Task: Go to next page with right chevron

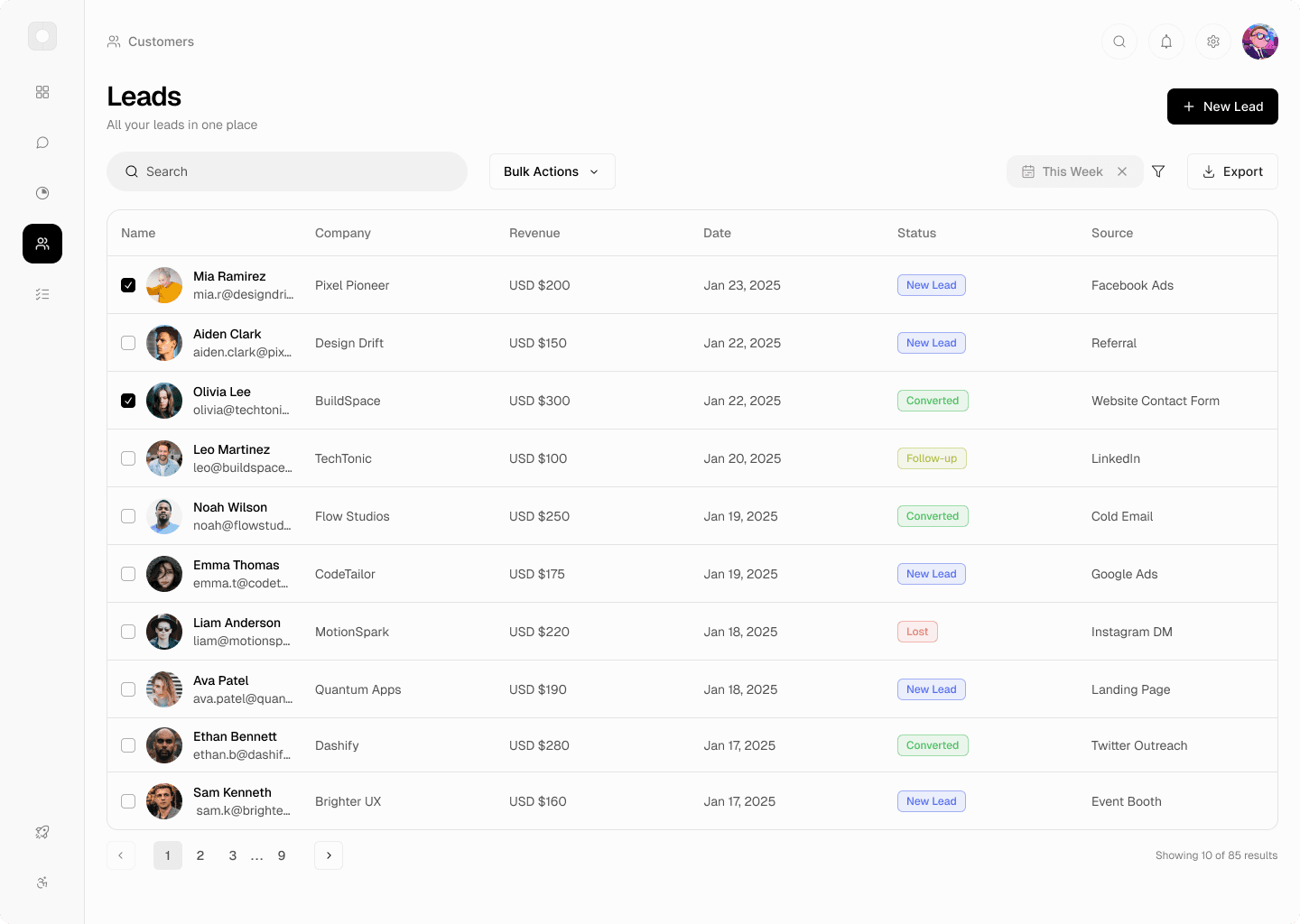Action: (329, 855)
